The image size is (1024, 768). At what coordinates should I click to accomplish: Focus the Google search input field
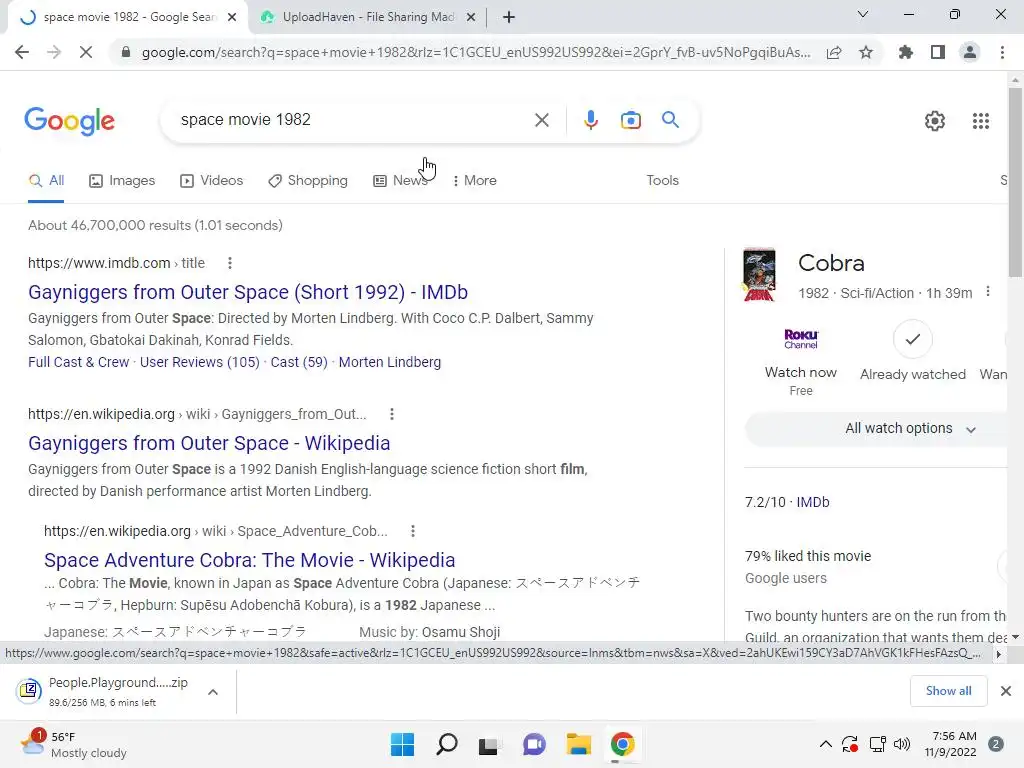point(353,120)
